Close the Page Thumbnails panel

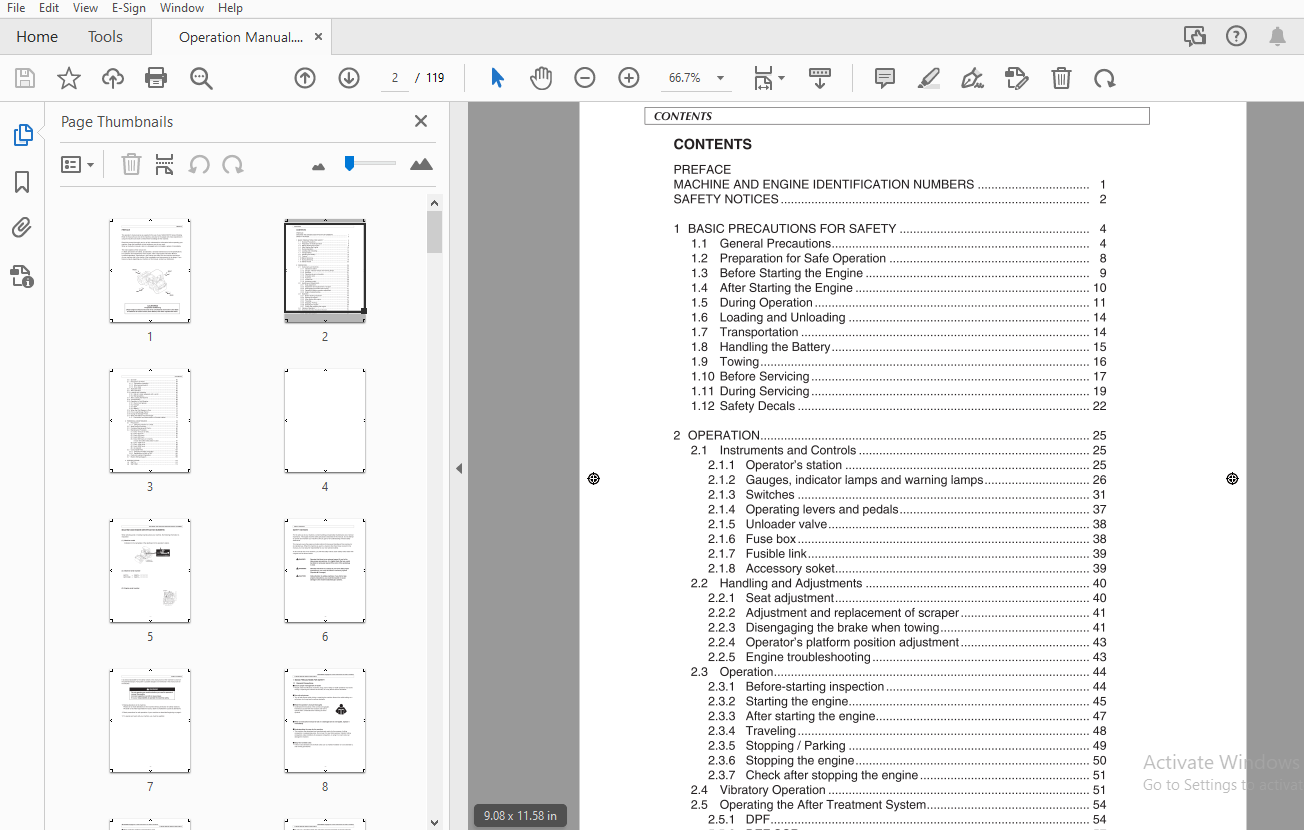(x=421, y=121)
